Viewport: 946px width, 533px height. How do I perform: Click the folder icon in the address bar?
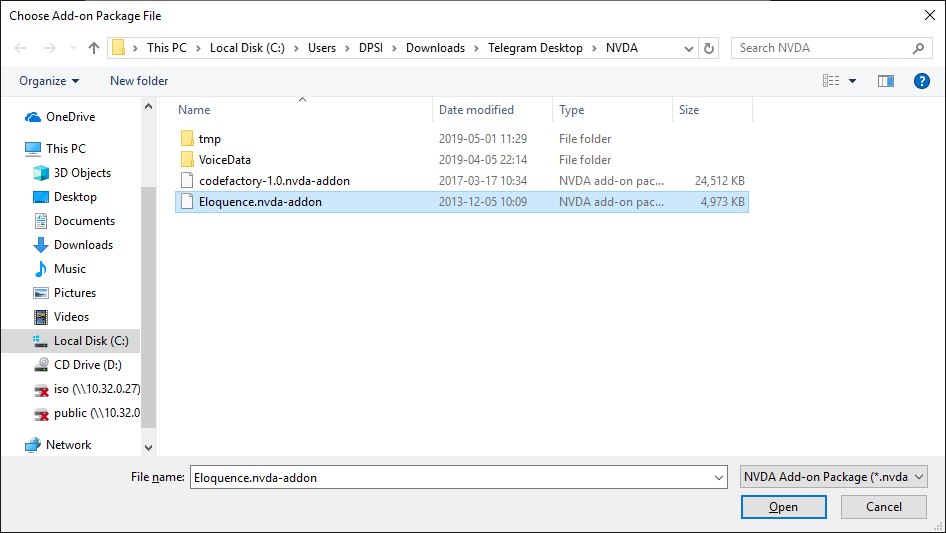[x=119, y=48]
